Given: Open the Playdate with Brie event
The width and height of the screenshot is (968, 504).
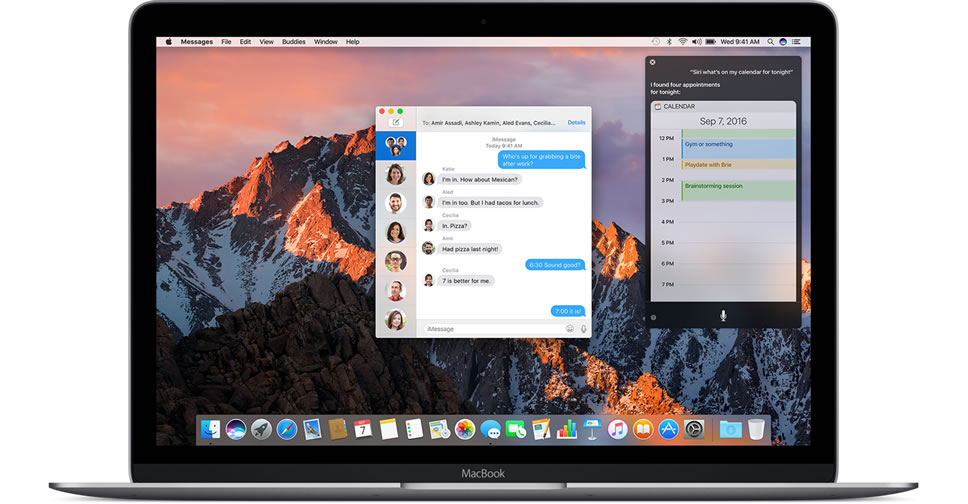Looking at the screenshot, I should pyautogui.click(x=738, y=165).
